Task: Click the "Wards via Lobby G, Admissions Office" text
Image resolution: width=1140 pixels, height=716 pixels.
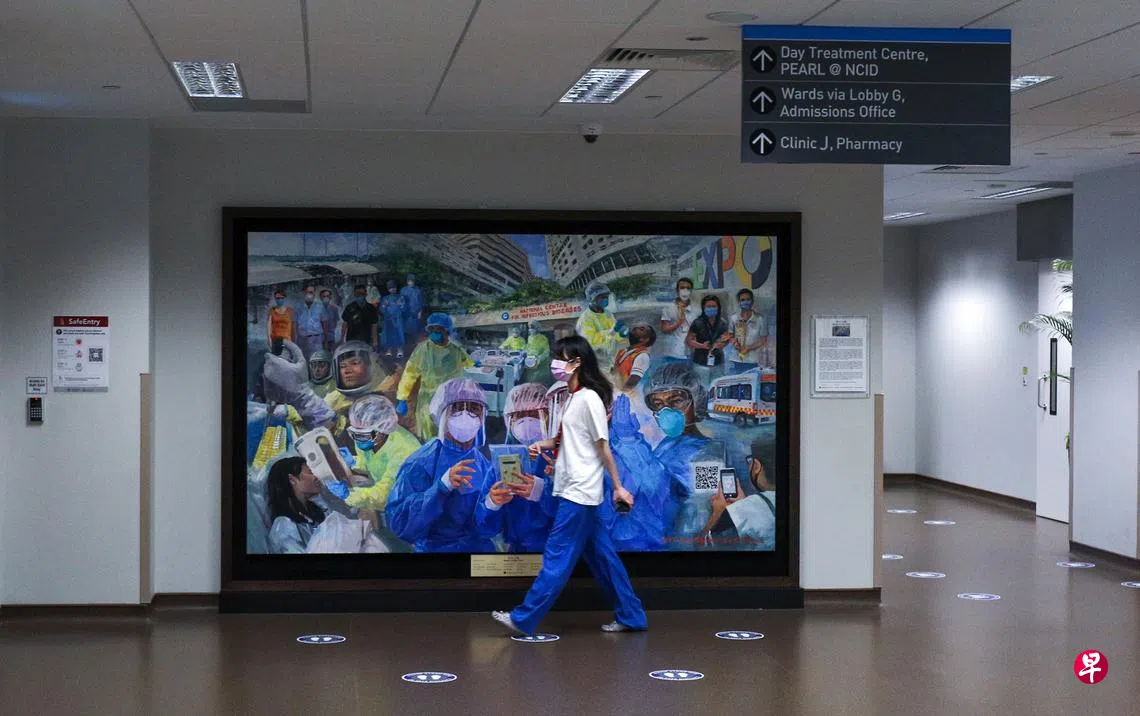Action: pyautogui.click(x=842, y=102)
